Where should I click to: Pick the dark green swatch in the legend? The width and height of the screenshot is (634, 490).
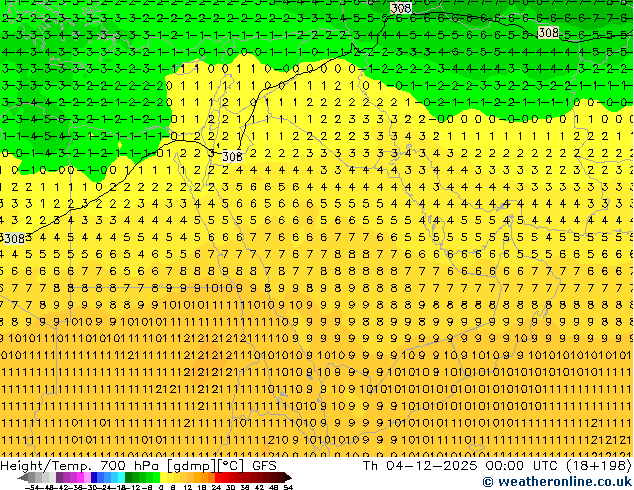(x=129, y=477)
